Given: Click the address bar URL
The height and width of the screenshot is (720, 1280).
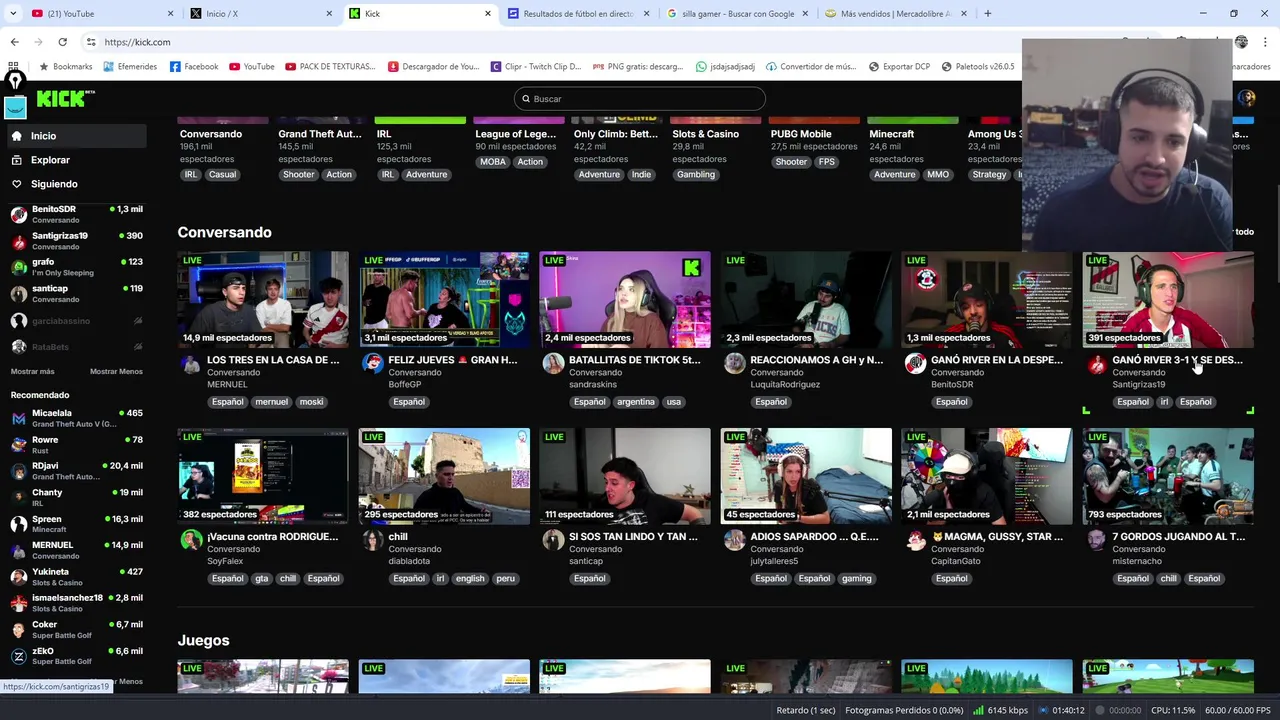Looking at the screenshot, I should point(137,42).
